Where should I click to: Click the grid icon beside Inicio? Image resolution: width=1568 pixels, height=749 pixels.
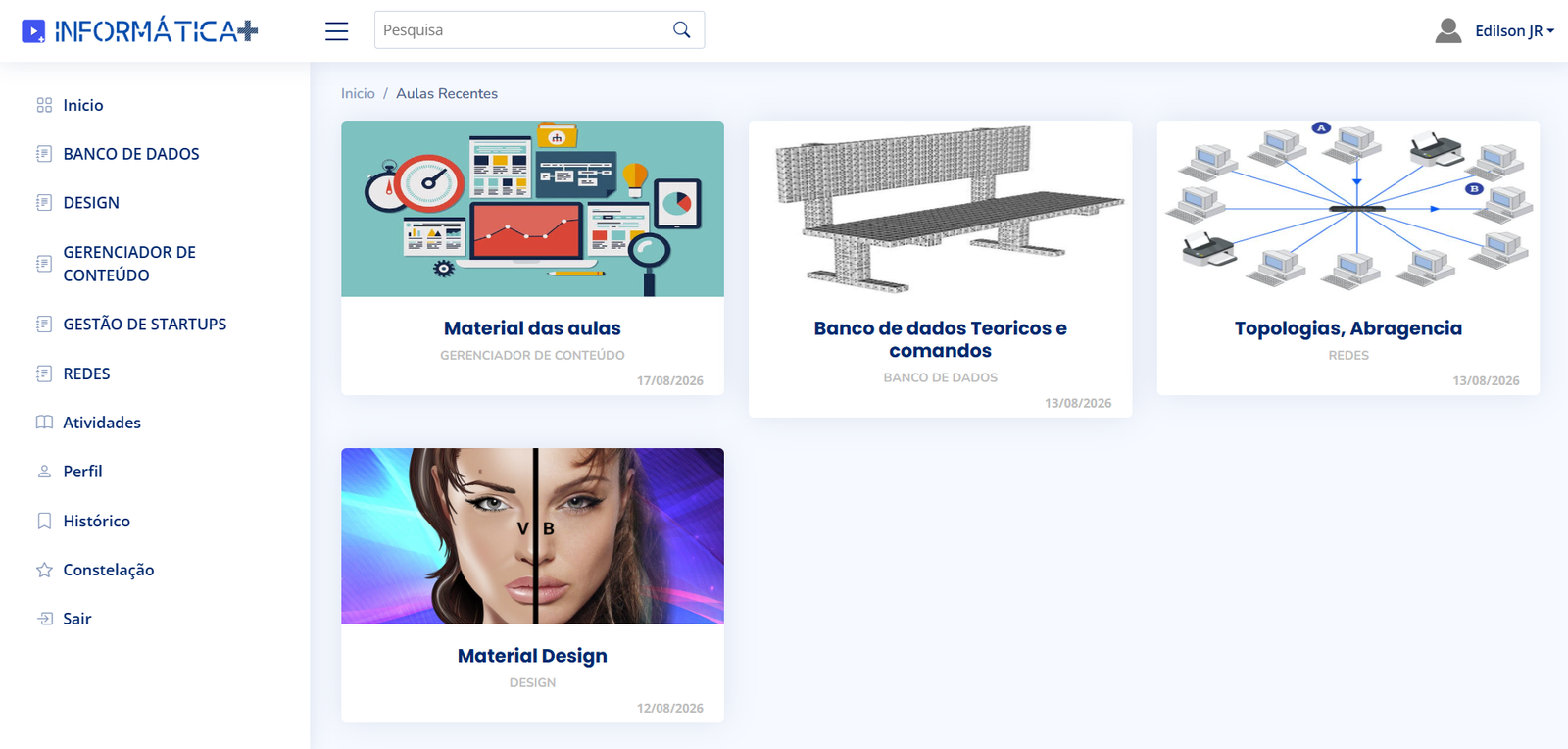point(44,105)
